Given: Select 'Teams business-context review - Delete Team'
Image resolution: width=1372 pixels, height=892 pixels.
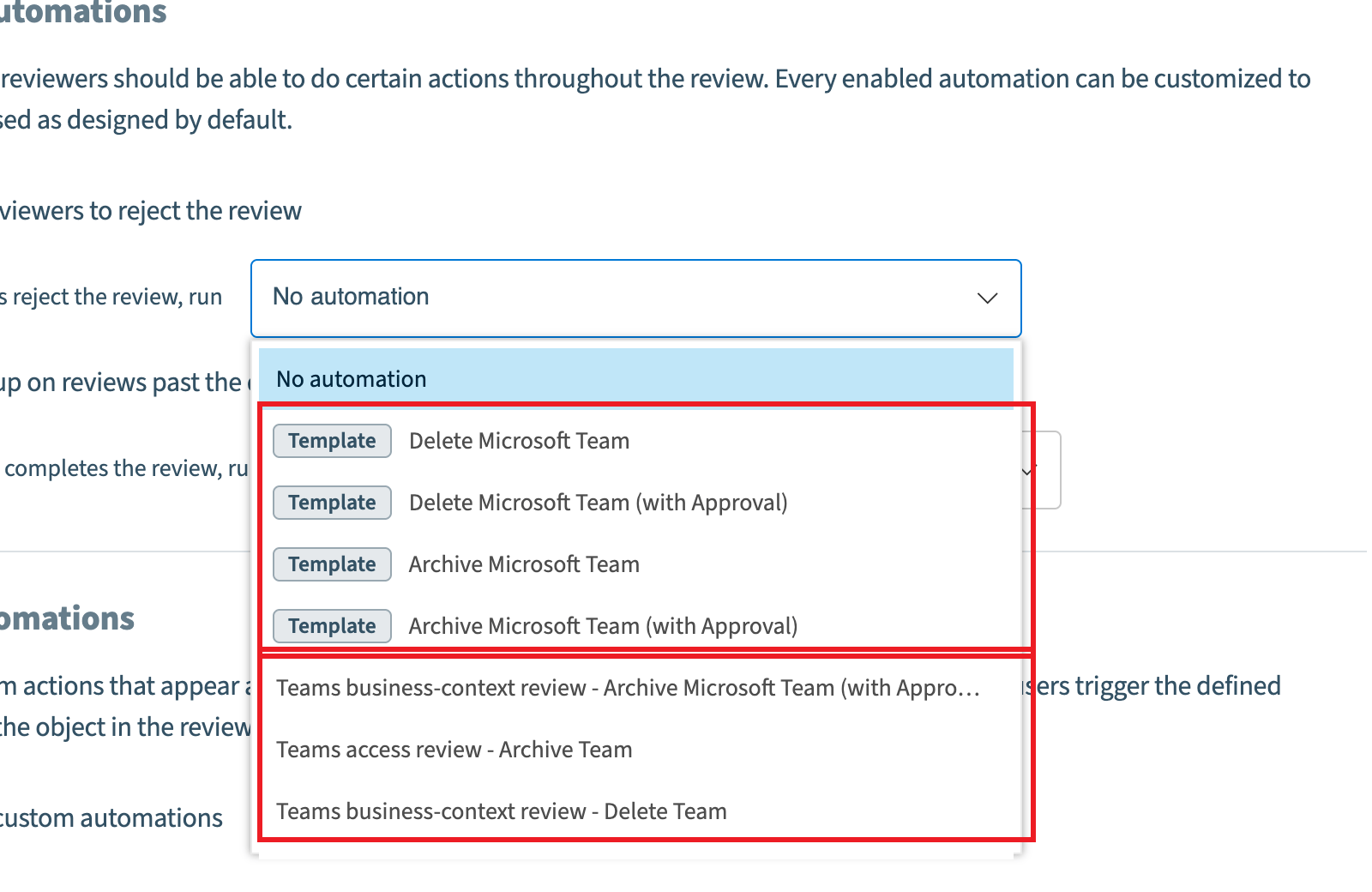Looking at the screenshot, I should tap(635, 811).
